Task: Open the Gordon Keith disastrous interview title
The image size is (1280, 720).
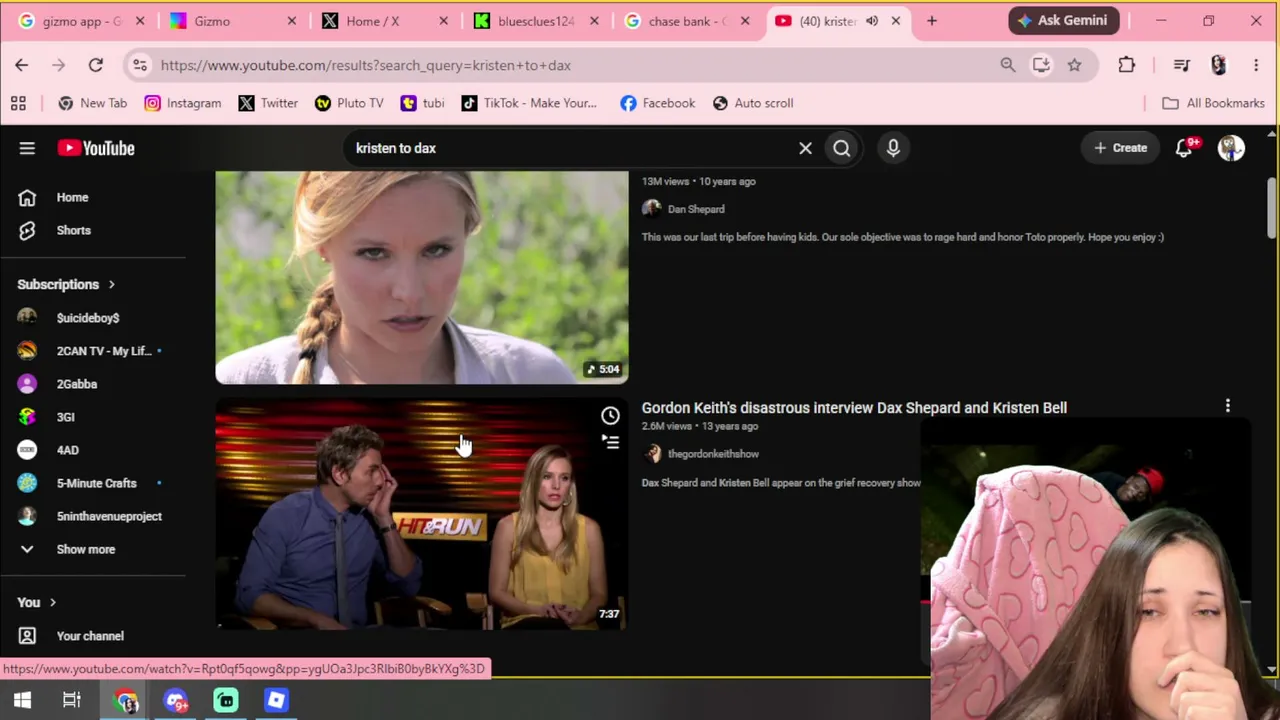Action: (854, 408)
